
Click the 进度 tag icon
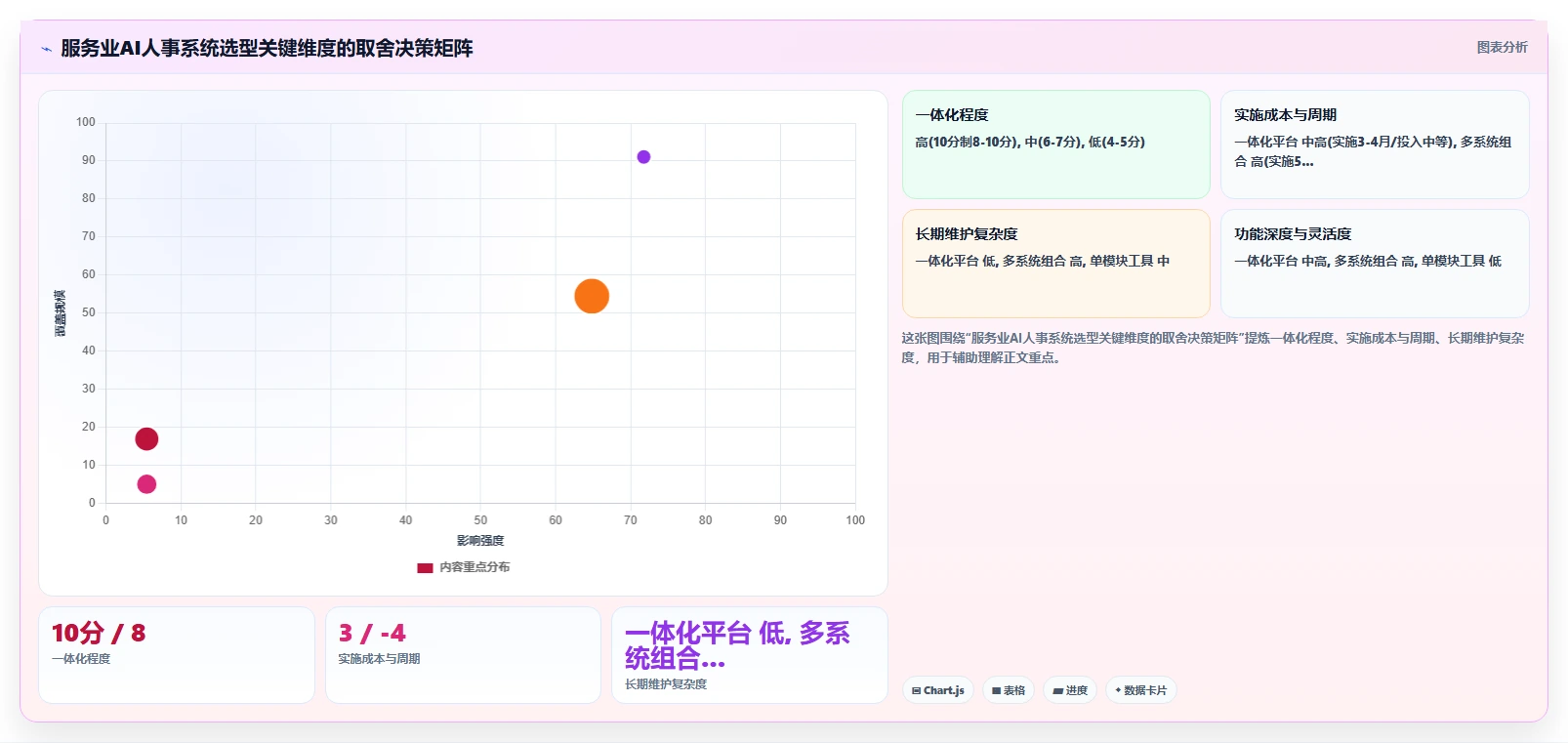tap(1058, 690)
